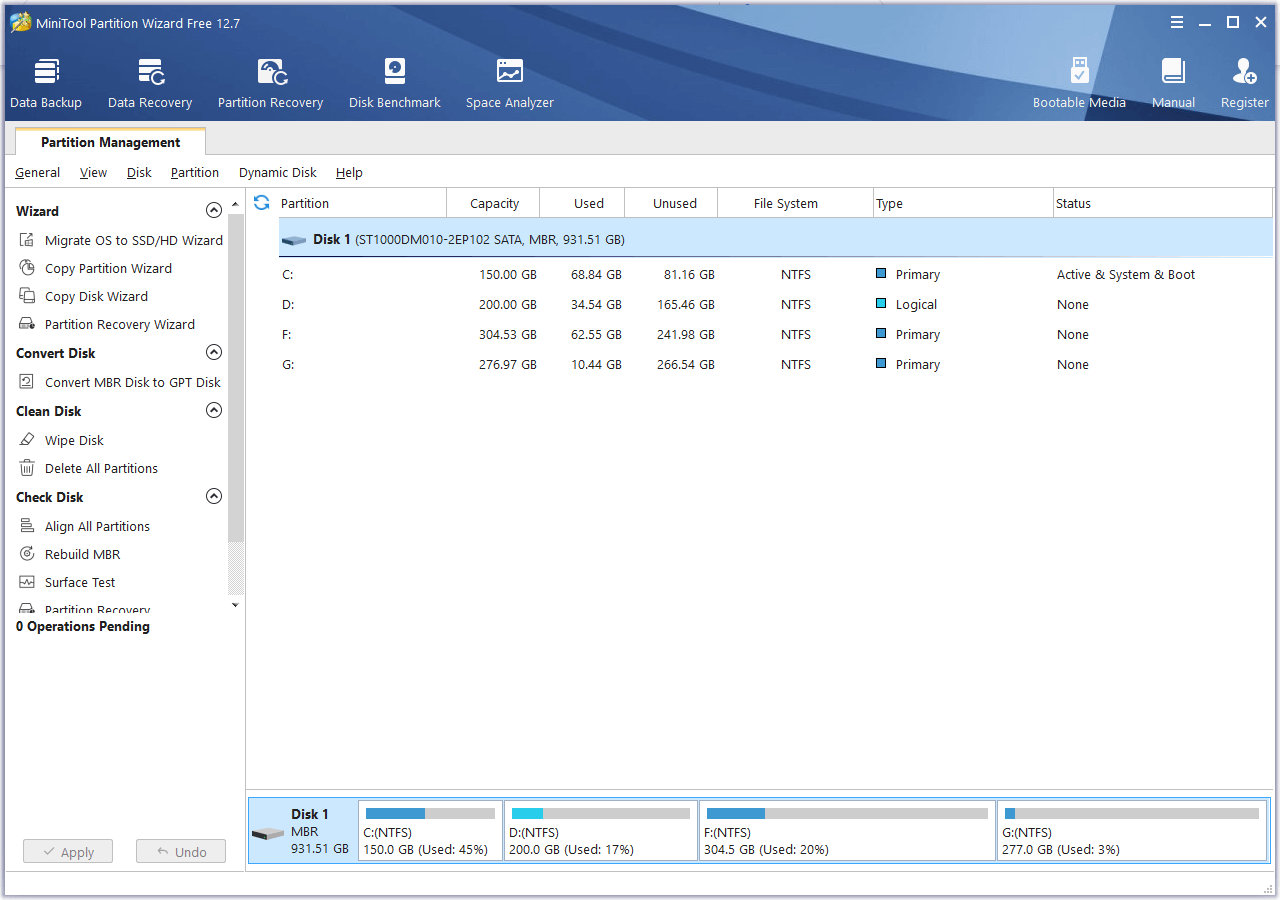
Task: Click the 304.53 GB capacity cell
Action: coord(507,334)
